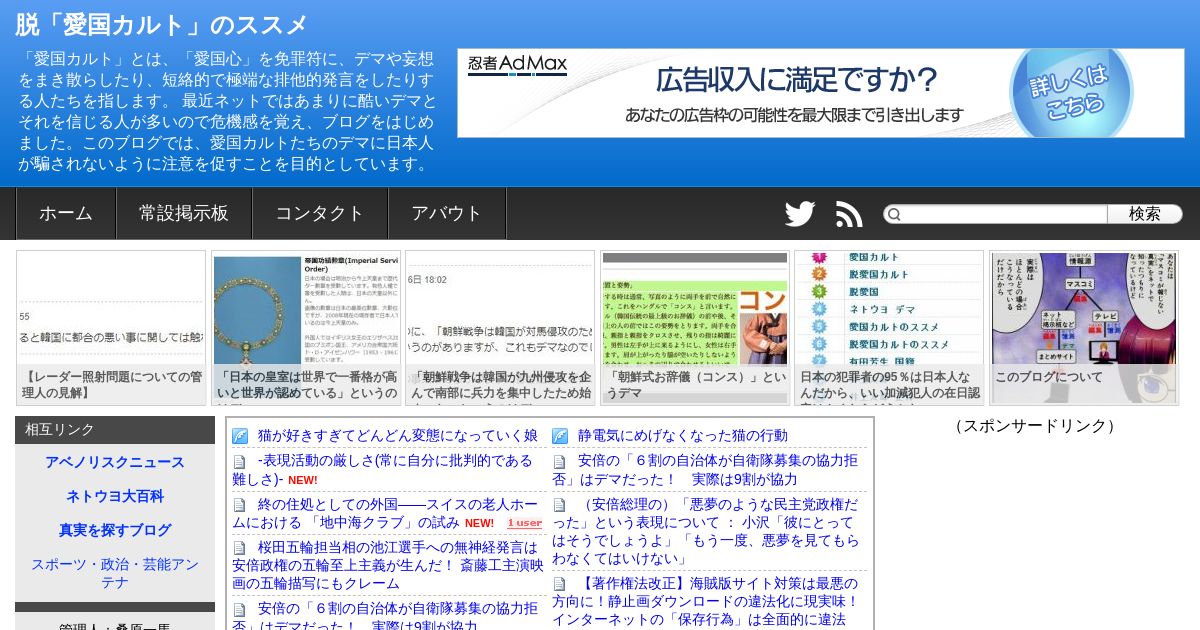Open スポーツ・政治・芸能アンテナ sidebar link
1200x630 pixels.
click(x=115, y=573)
